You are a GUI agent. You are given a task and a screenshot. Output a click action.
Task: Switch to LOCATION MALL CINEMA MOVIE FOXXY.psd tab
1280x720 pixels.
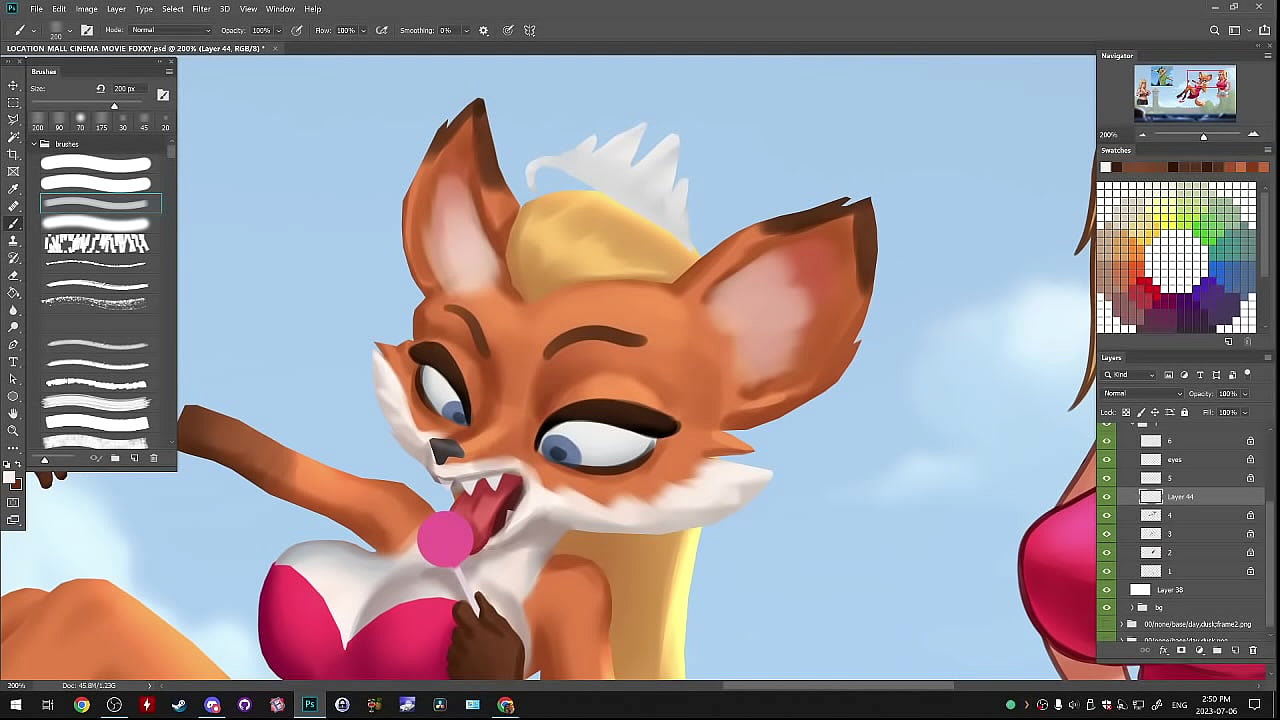click(136, 48)
